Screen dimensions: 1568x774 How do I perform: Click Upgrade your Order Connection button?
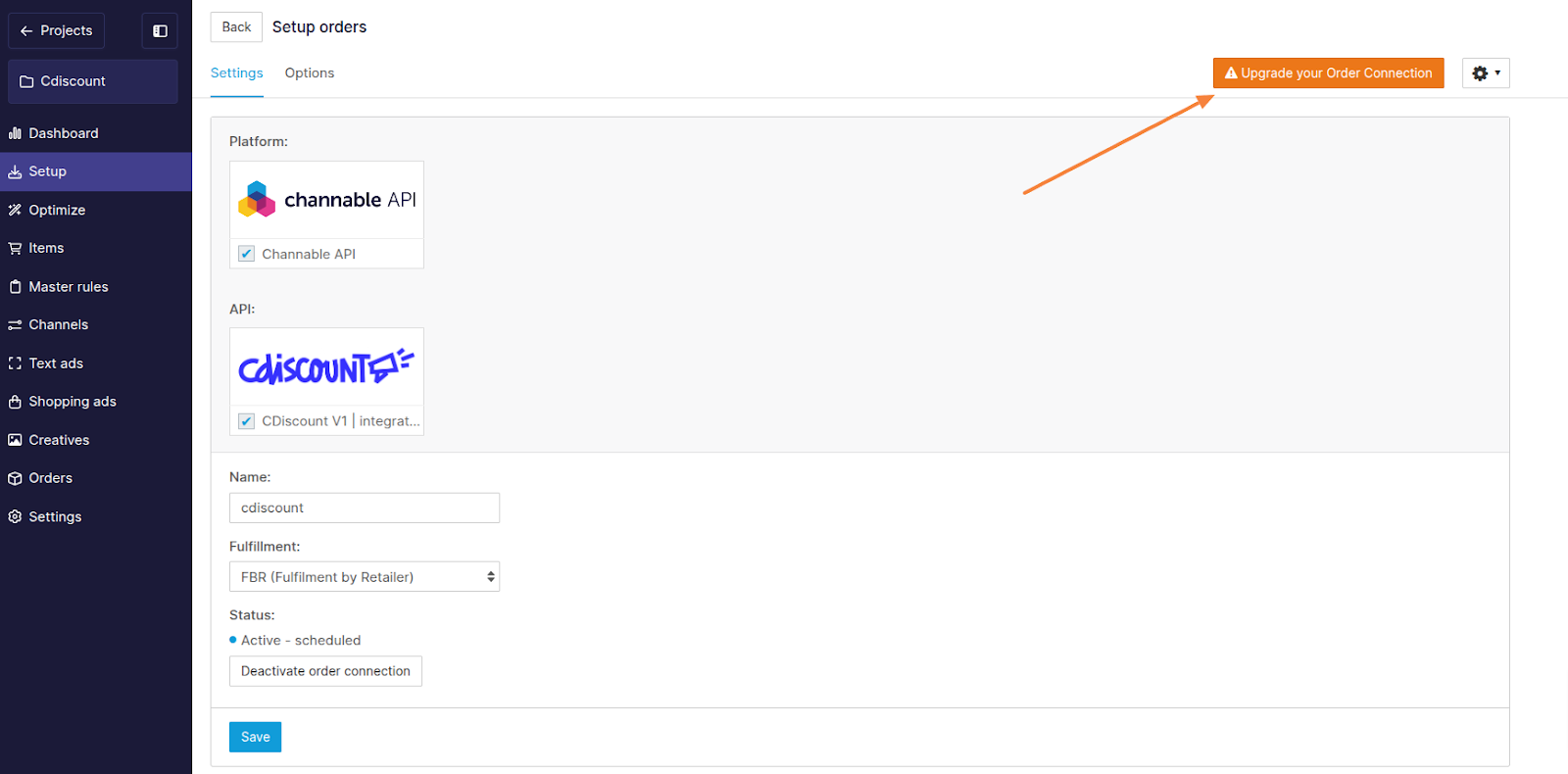coord(1328,73)
